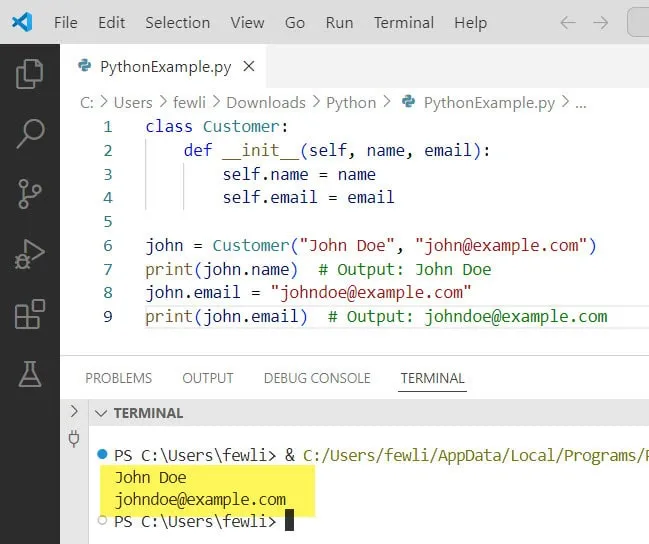
Task: Open the View menu
Action: point(247,22)
